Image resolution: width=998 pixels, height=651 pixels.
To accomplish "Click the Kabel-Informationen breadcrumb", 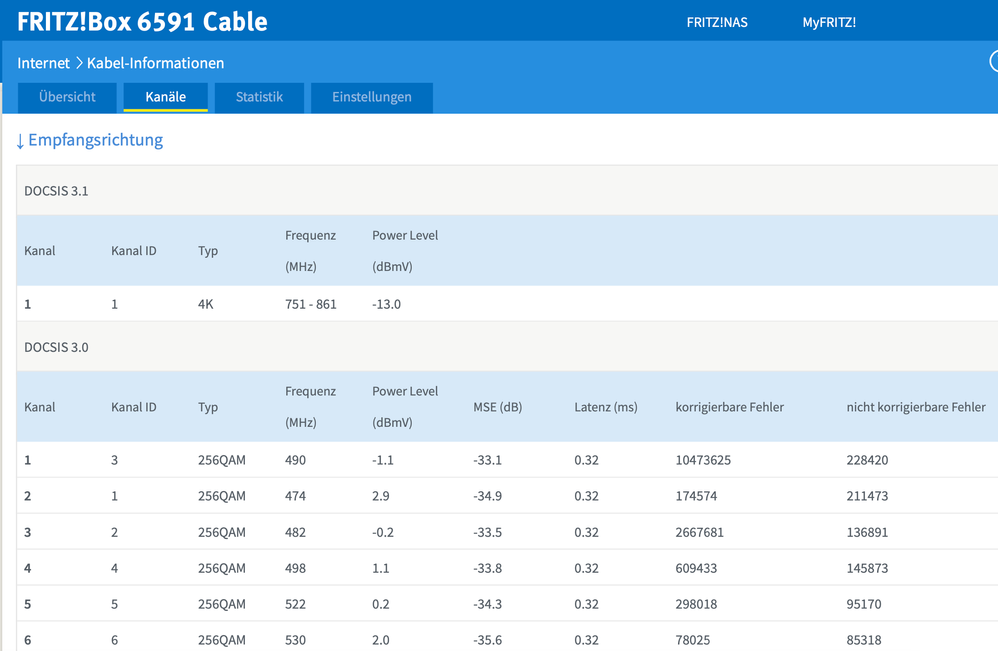I will click(155, 63).
